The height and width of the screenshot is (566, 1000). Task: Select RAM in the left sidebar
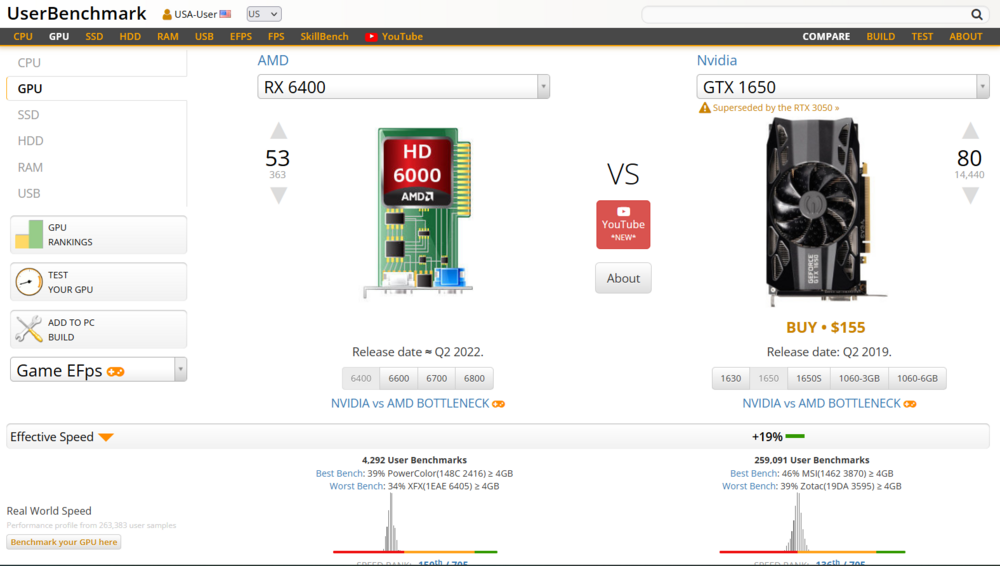[x=30, y=167]
